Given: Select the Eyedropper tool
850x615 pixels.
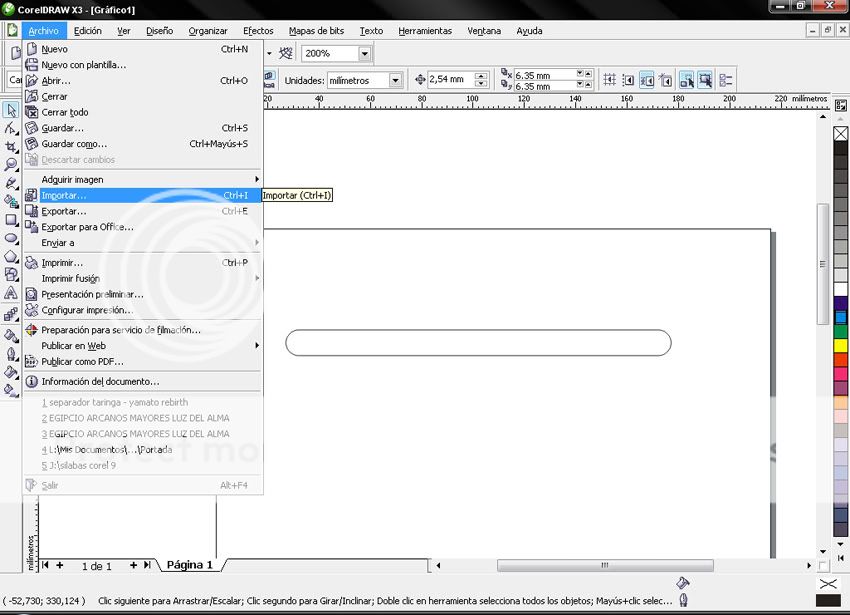Looking at the screenshot, I should [x=11, y=336].
